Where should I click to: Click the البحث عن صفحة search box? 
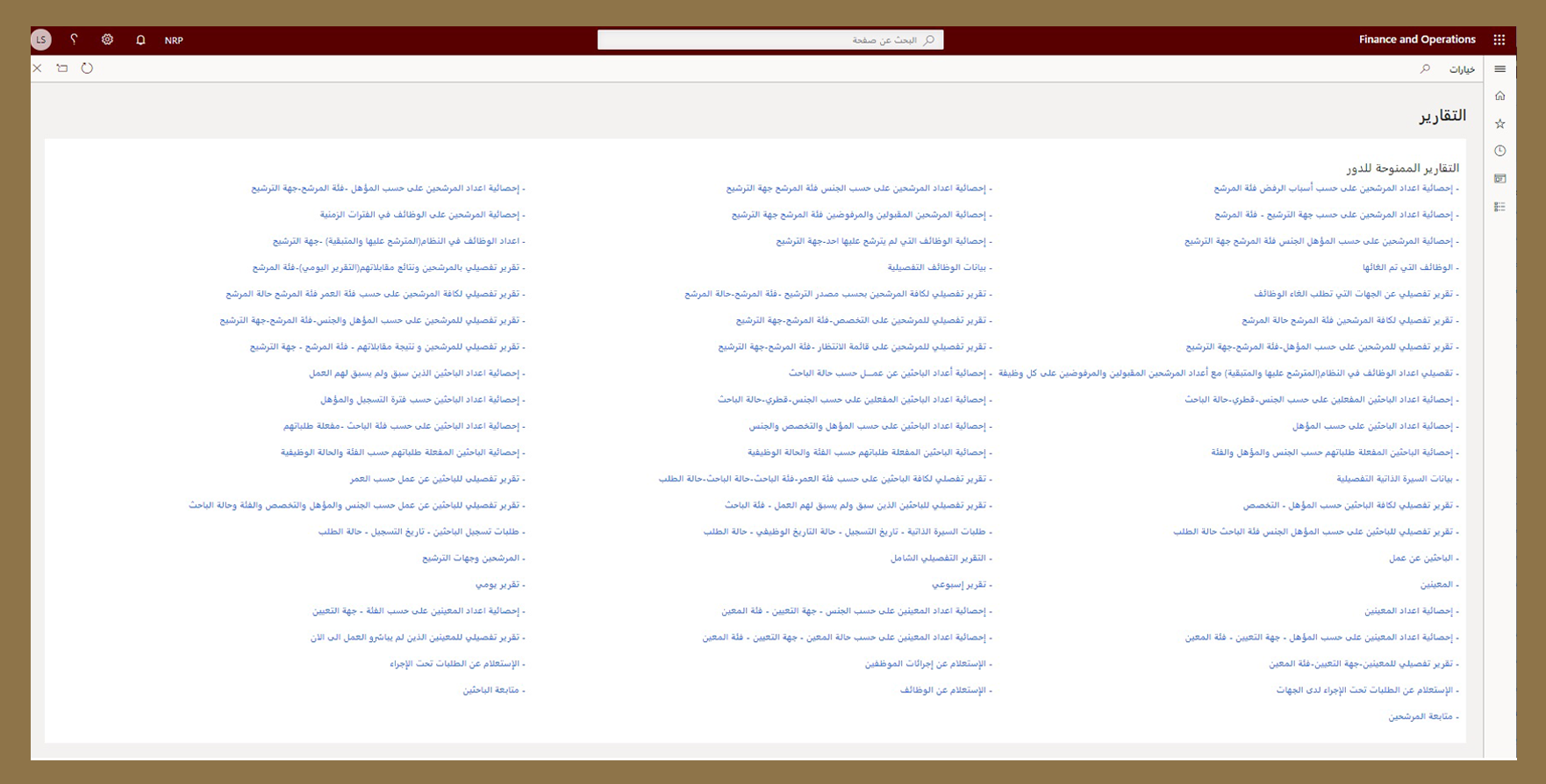pyautogui.click(x=770, y=39)
